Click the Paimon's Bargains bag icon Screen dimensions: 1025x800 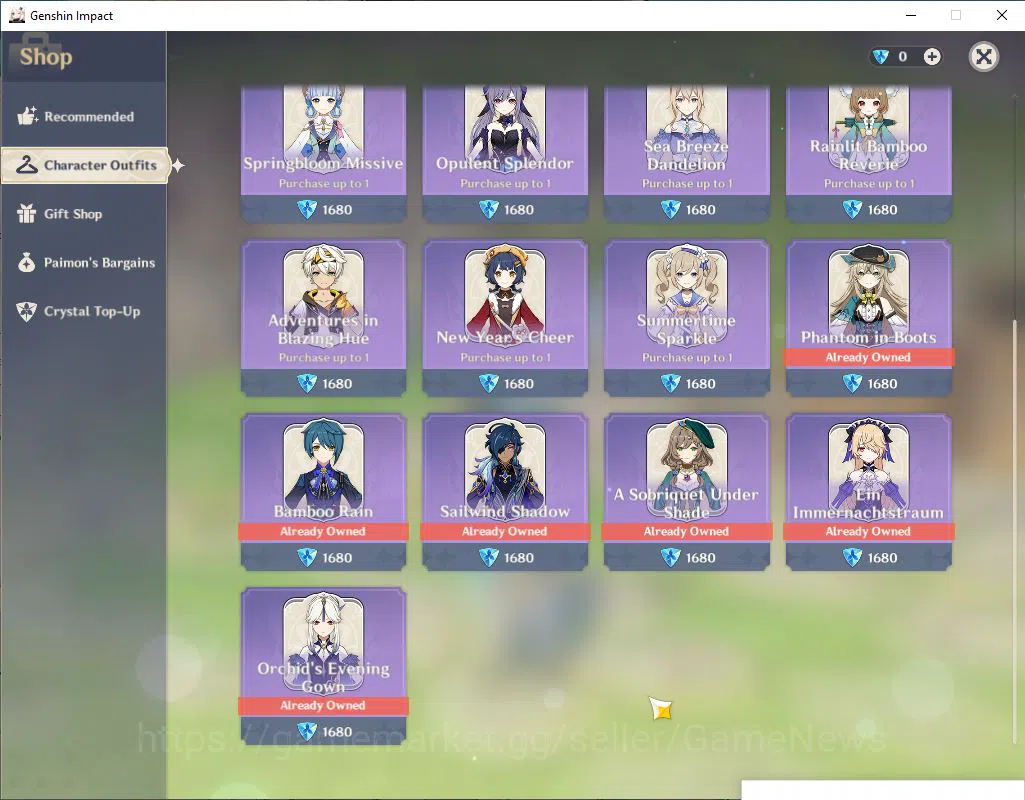[26, 262]
